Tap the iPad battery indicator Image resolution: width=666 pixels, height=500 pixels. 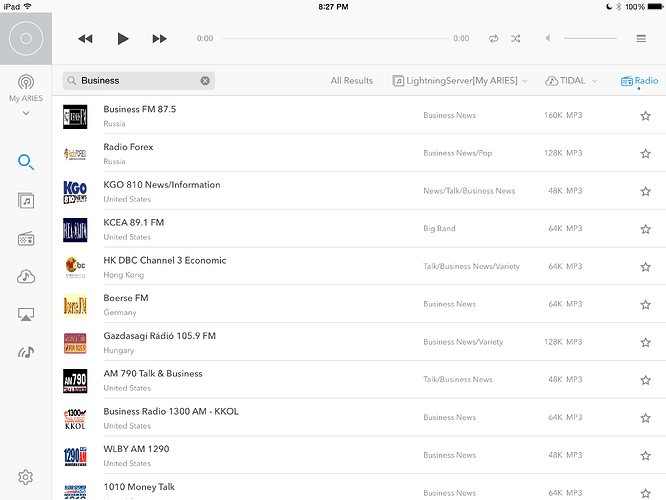tap(655, 7)
